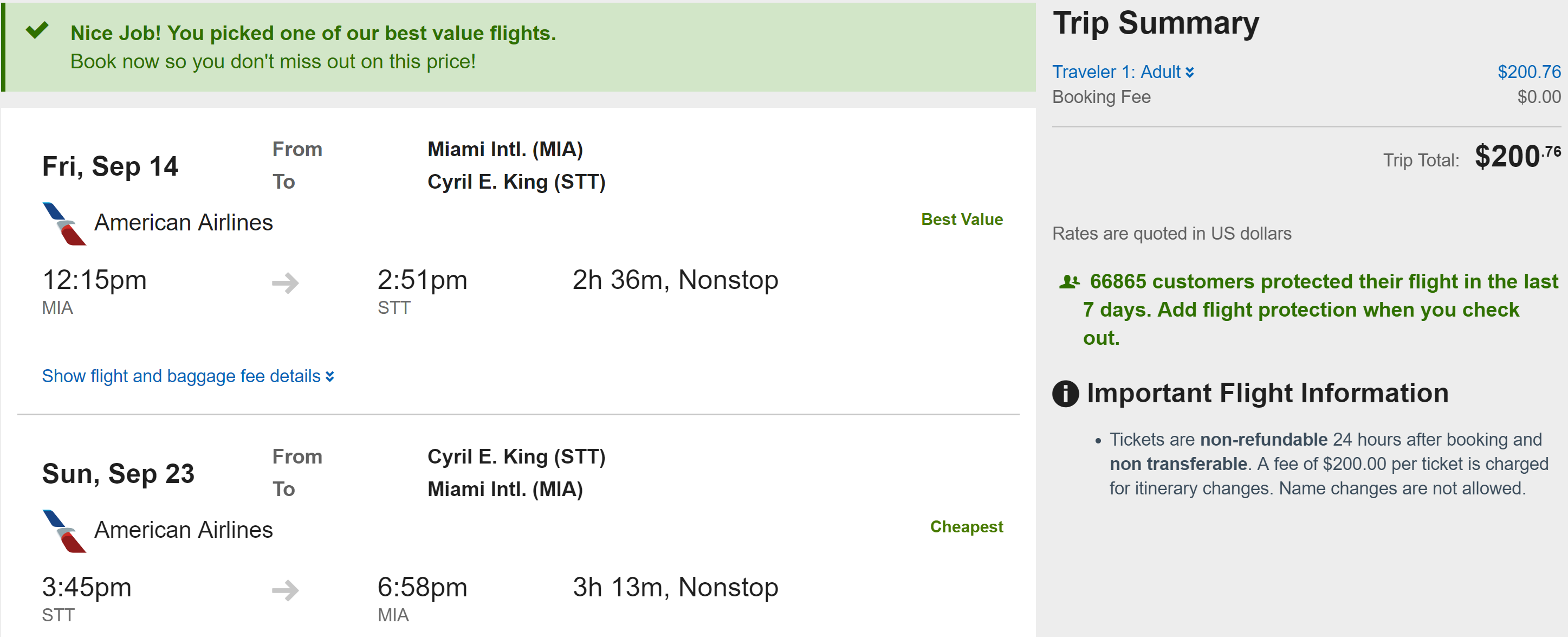The width and height of the screenshot is (1568, 637).
Task: Click the $200.76 traveler price link
Action: 1528,73
